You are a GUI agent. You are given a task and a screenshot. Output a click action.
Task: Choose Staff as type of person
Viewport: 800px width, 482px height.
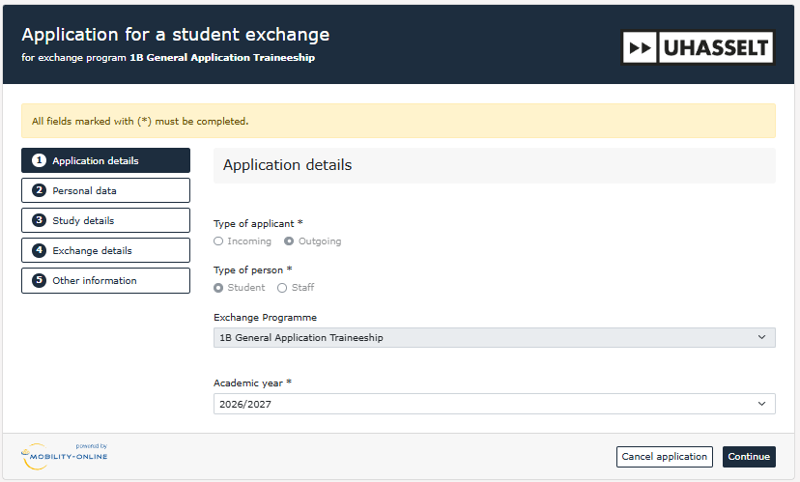pyautogui.click(x=282, y=288)
